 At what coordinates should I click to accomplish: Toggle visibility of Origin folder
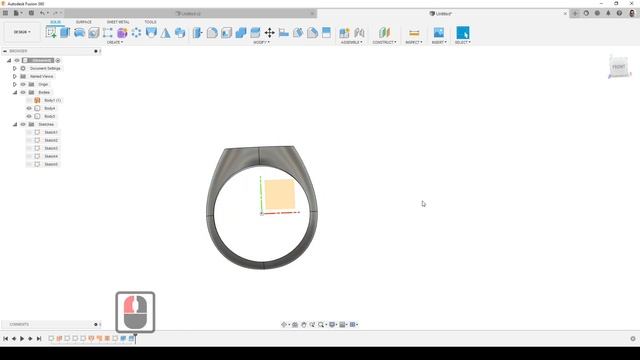point(23,84)
